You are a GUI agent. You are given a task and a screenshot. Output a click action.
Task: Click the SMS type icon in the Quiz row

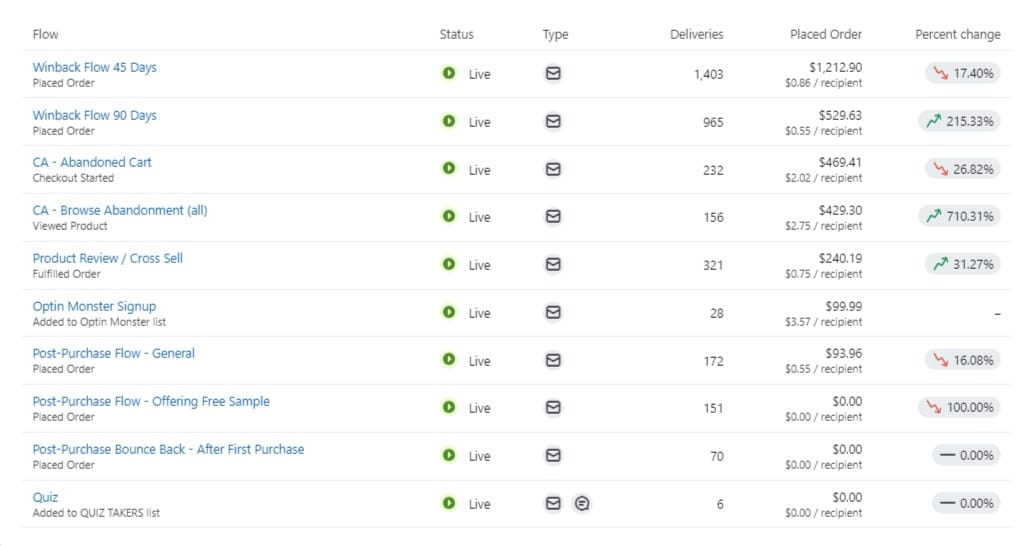pyautogui.click(x=582, y=504)
